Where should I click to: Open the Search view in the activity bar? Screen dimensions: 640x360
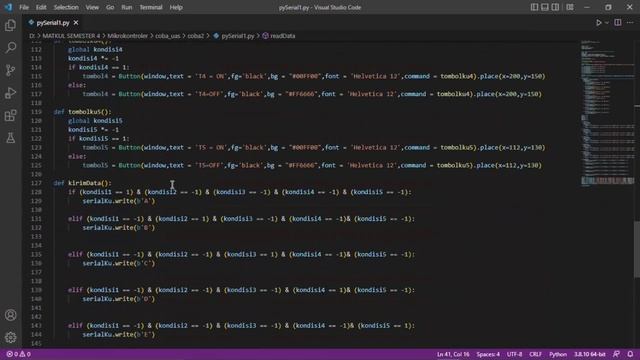tap(11, 47)
